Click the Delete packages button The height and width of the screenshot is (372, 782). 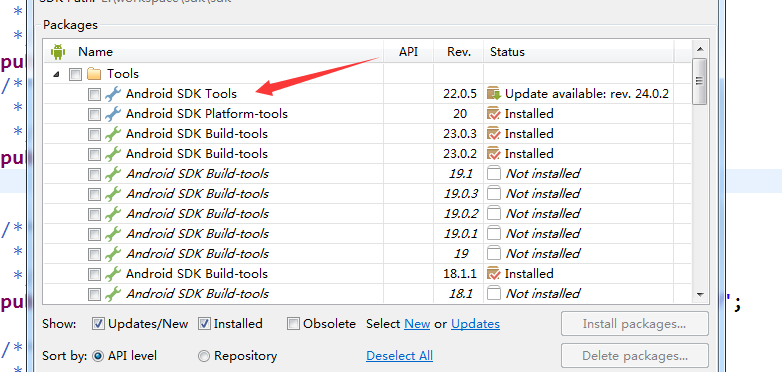coord(634,356)
